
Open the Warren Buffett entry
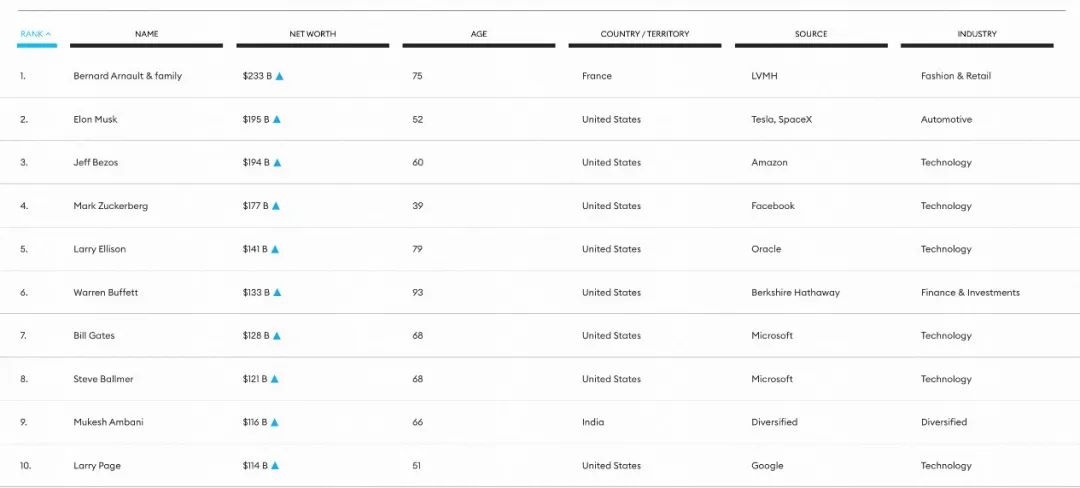105,293
